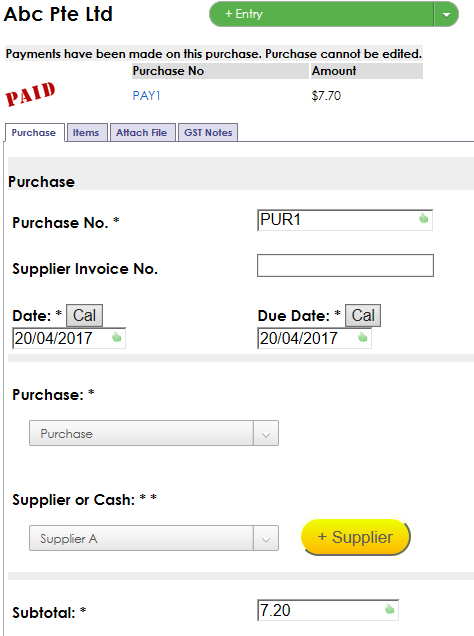Image resolution: width=474 pixels, height=636 pixels.
Task: Click the green + Entry button
Action: pyautogui.click(x=322, y=14)
